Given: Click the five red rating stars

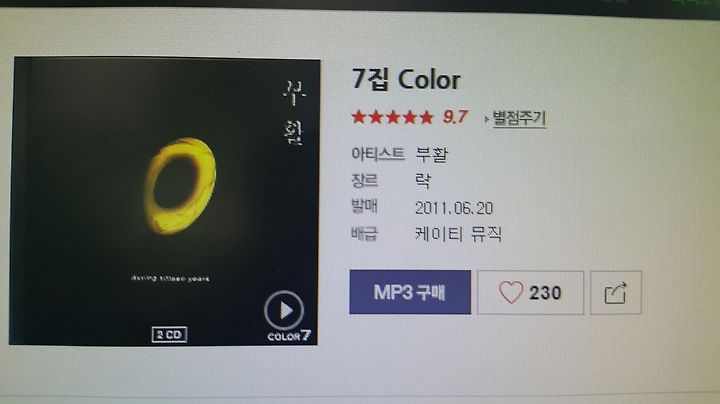Looking at the screenshot, I should point(393,117).
